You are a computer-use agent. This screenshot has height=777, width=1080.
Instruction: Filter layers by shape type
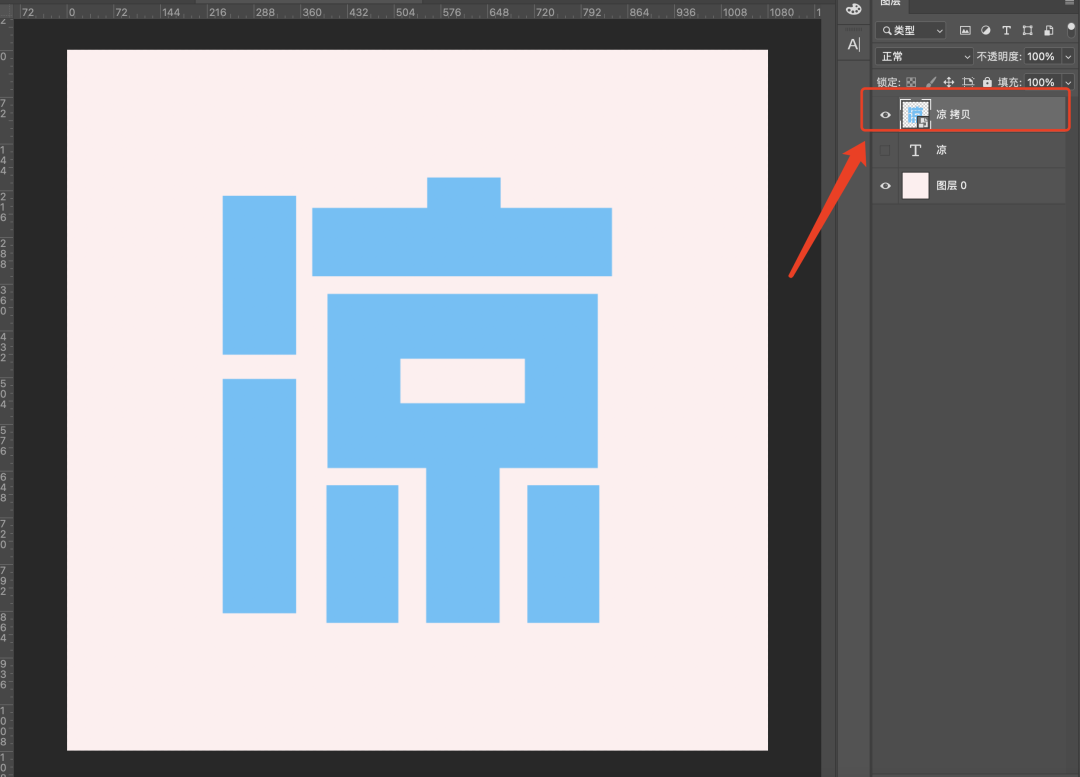[x=1028, y=30]
